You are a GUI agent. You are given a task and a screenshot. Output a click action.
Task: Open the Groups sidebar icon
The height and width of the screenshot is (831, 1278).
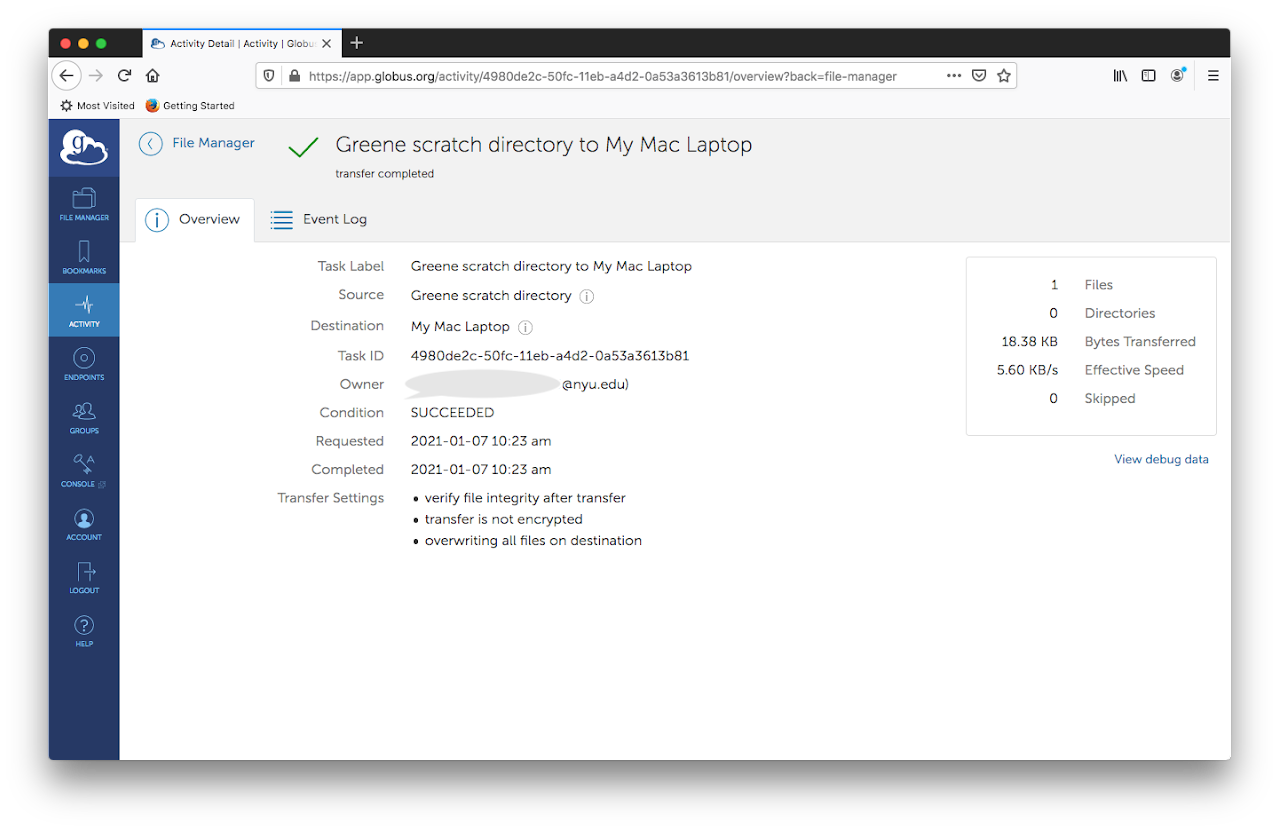(x=84, y=416)
